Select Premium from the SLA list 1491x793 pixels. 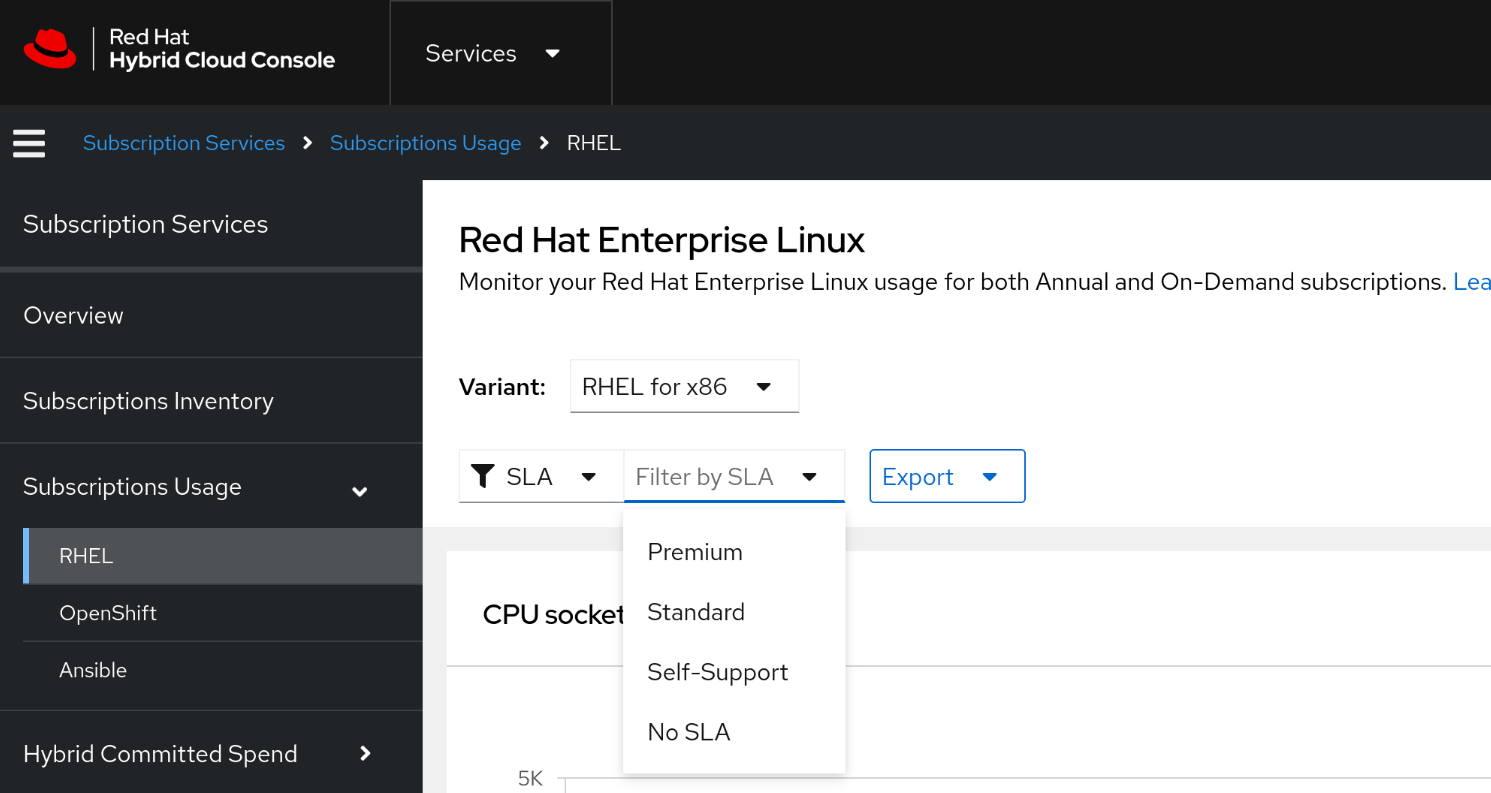pos(695,551)
